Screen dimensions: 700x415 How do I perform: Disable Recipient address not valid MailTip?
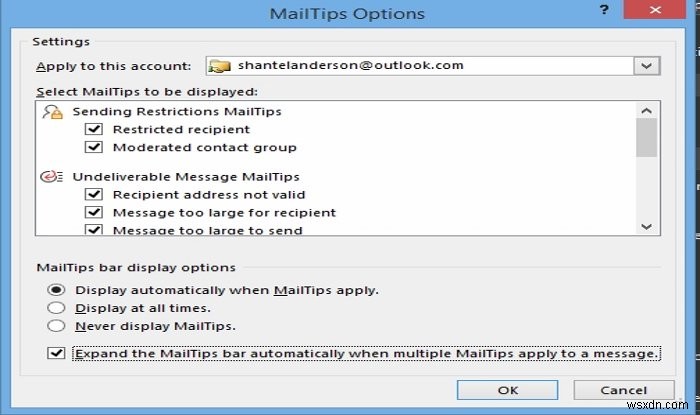click(94, 194)
